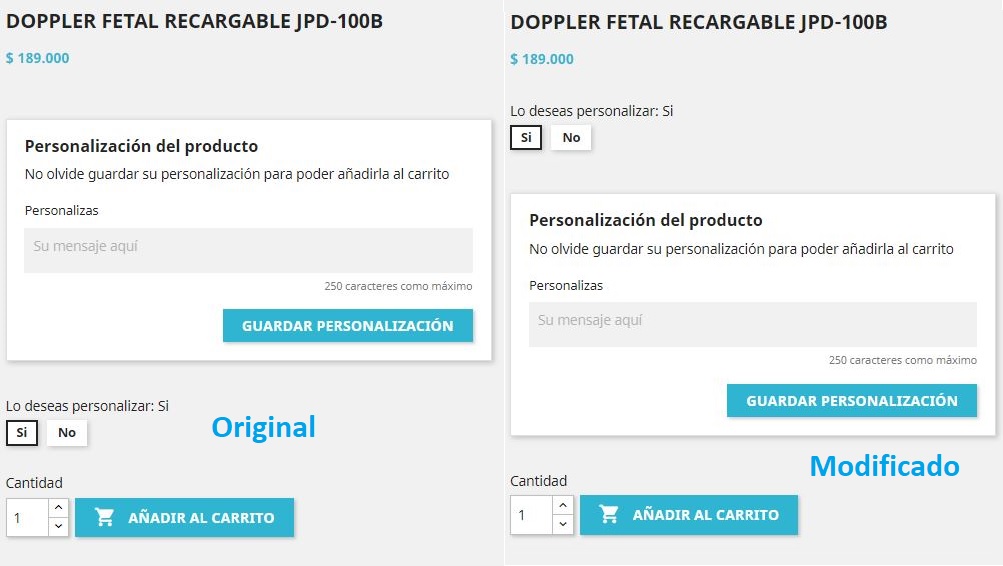Screen dimensions: 1003x566
Task: Increase quantity with Modificado up arrow
Action: 563,505
